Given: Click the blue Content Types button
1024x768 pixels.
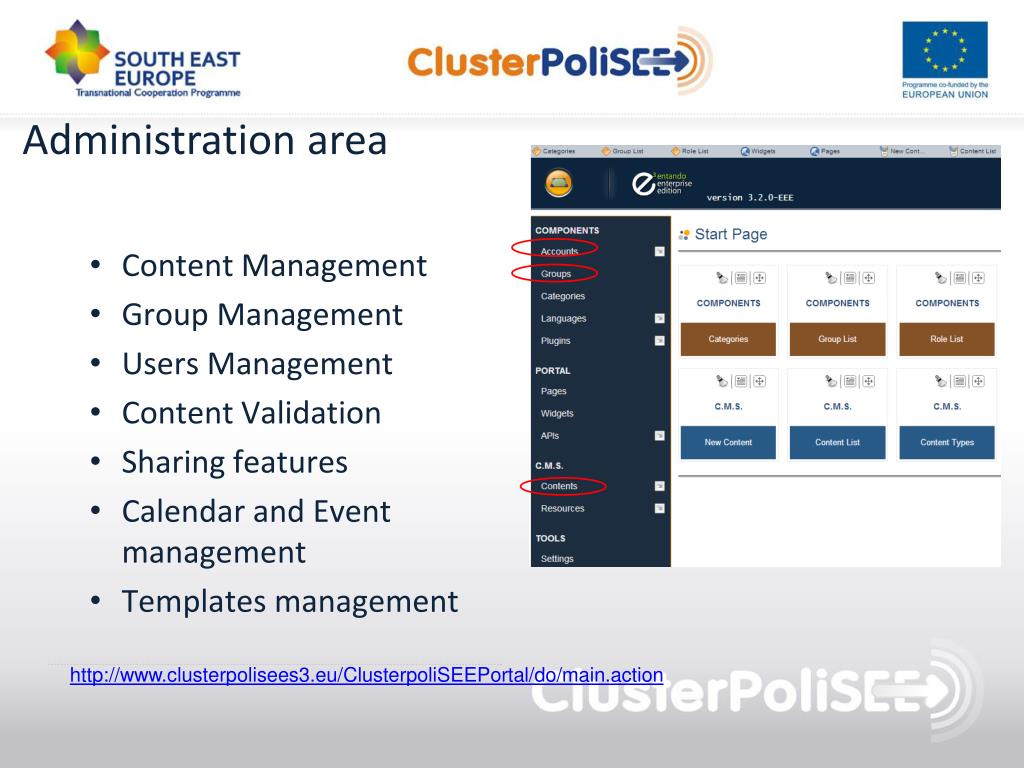Looking at the screenshot, I should [x=947, y=442].
